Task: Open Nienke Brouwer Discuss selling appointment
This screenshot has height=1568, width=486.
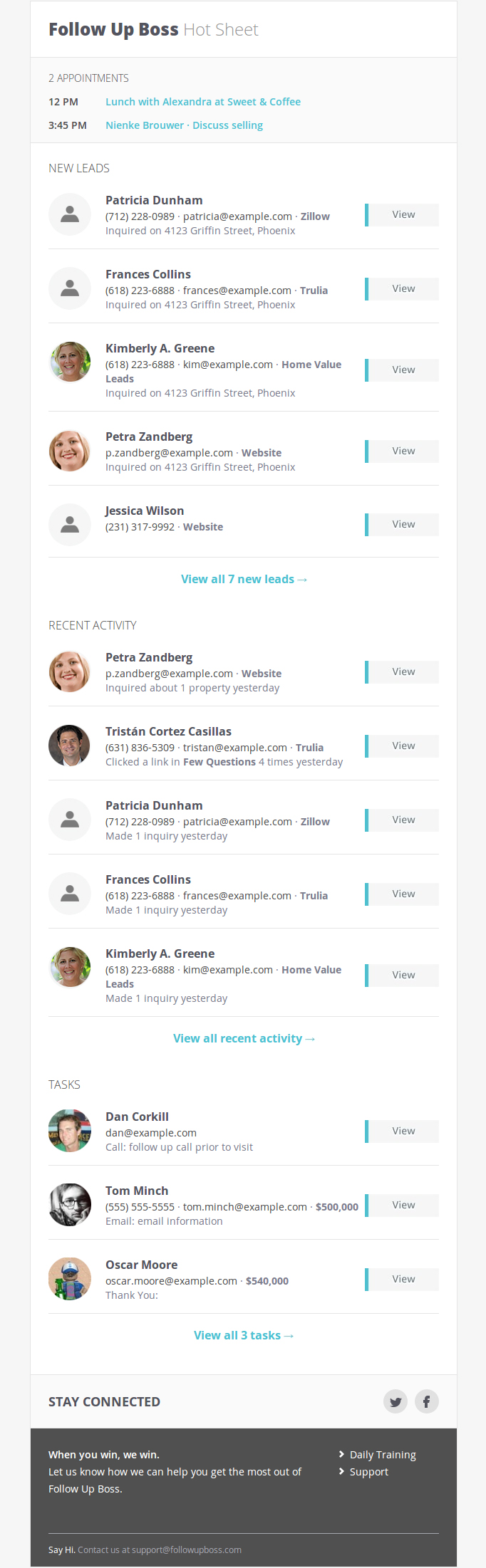Action: (184, 125)
